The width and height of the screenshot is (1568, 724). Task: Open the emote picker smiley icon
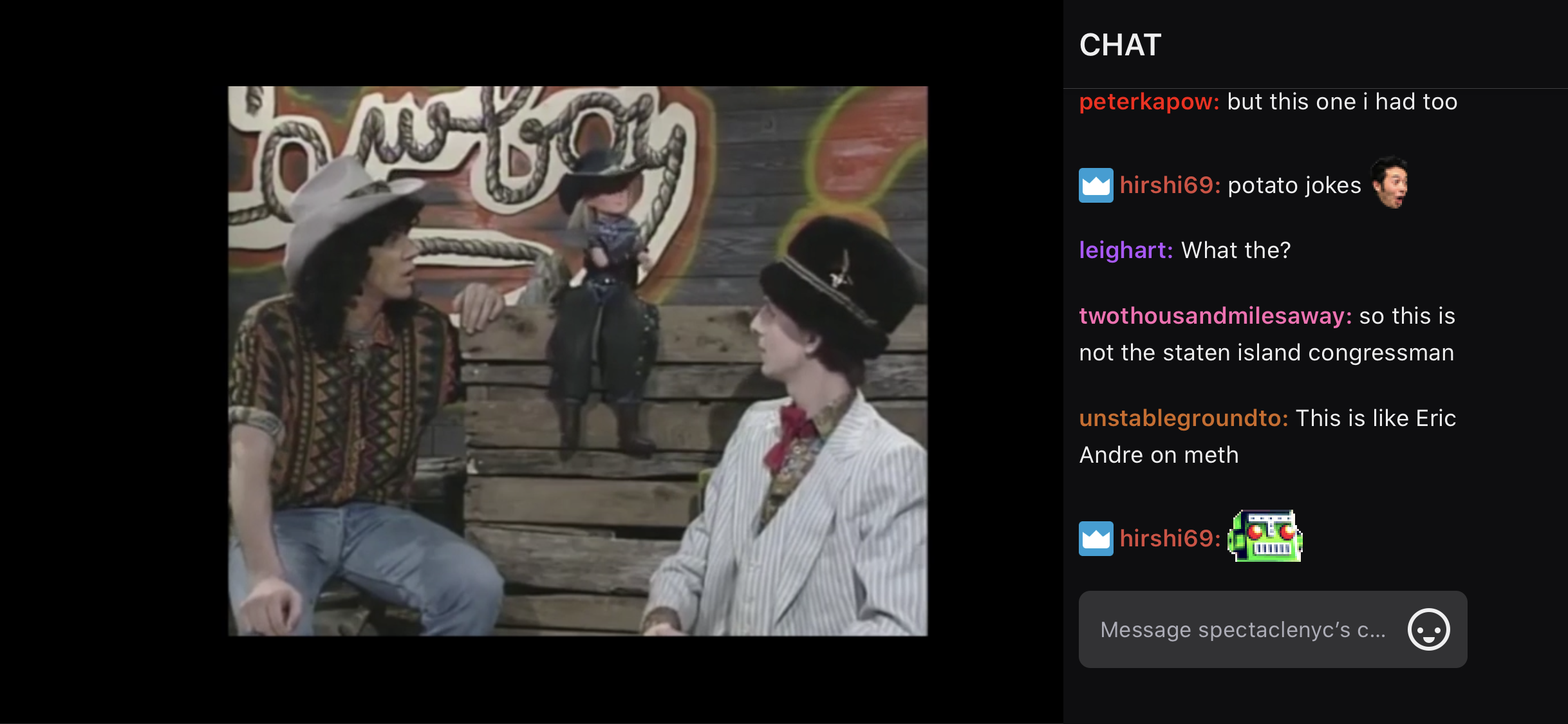point(1428,629)
